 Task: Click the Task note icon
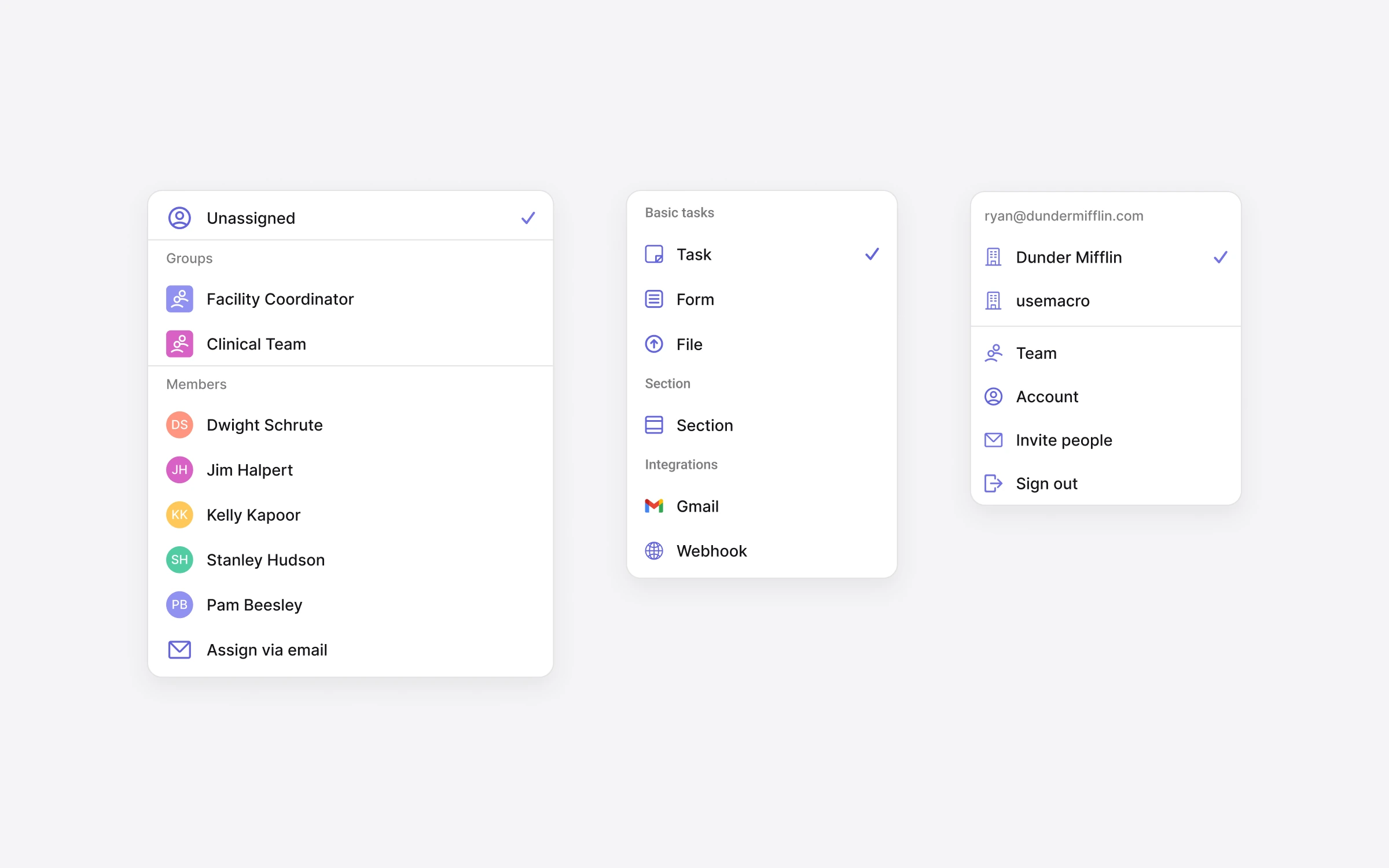pos(654,254)
